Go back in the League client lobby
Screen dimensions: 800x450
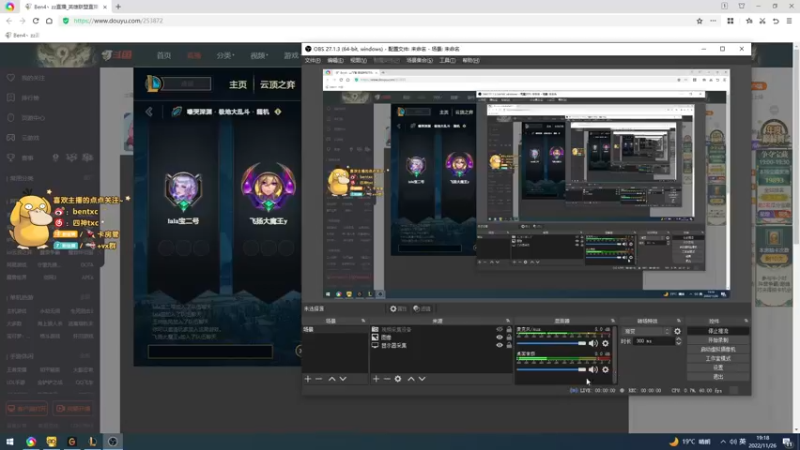(x=149, y=112)
